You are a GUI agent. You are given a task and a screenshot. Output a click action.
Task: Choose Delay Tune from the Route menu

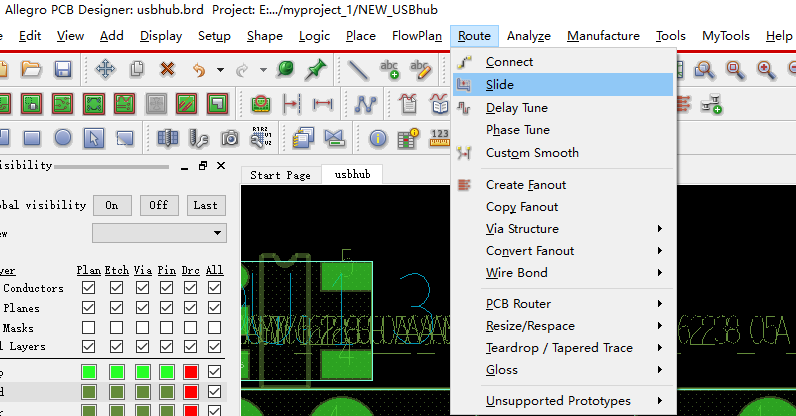click(563, 108)
